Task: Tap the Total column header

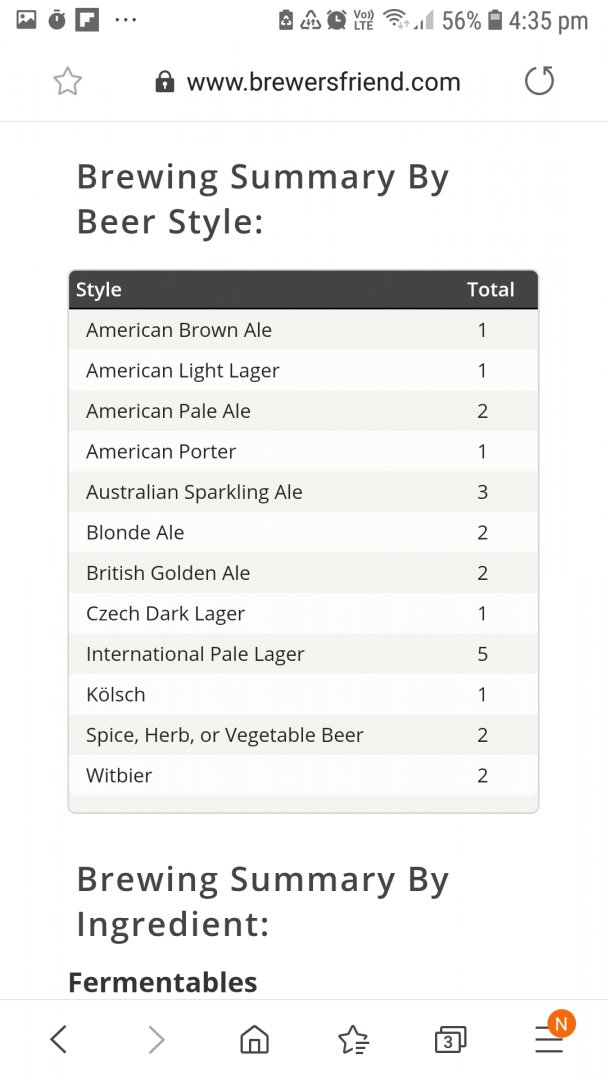Action: (x=491, y=289)
